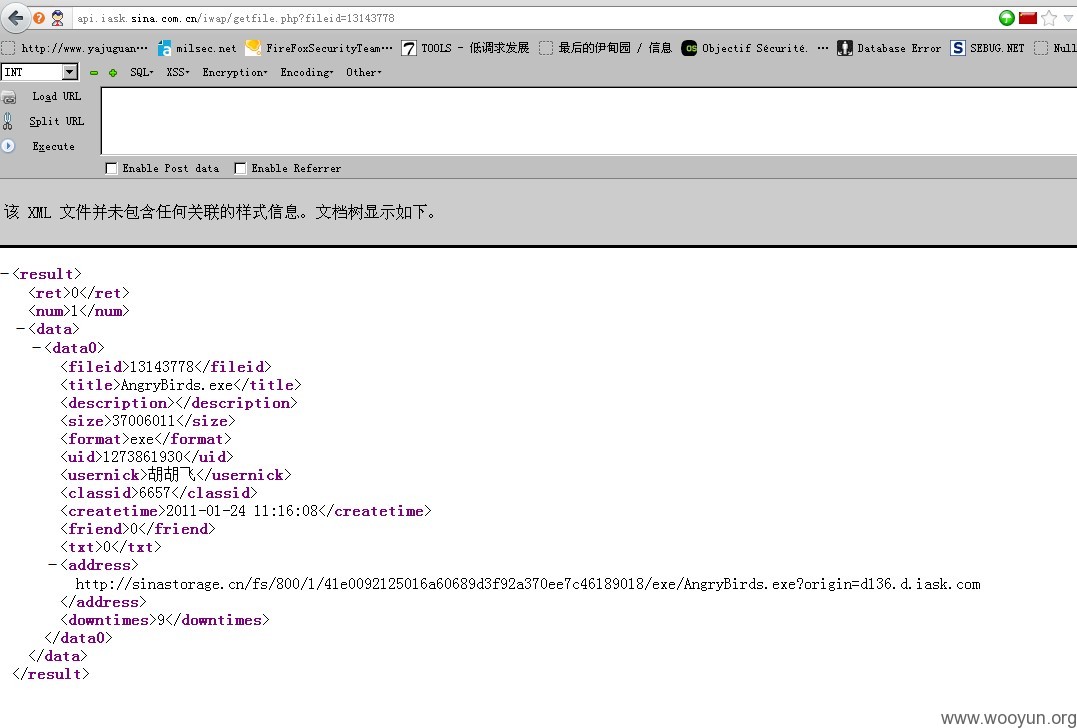Open the INT type combo box
The height and width of the screenshot is (728, 1077).
[41, 71]
